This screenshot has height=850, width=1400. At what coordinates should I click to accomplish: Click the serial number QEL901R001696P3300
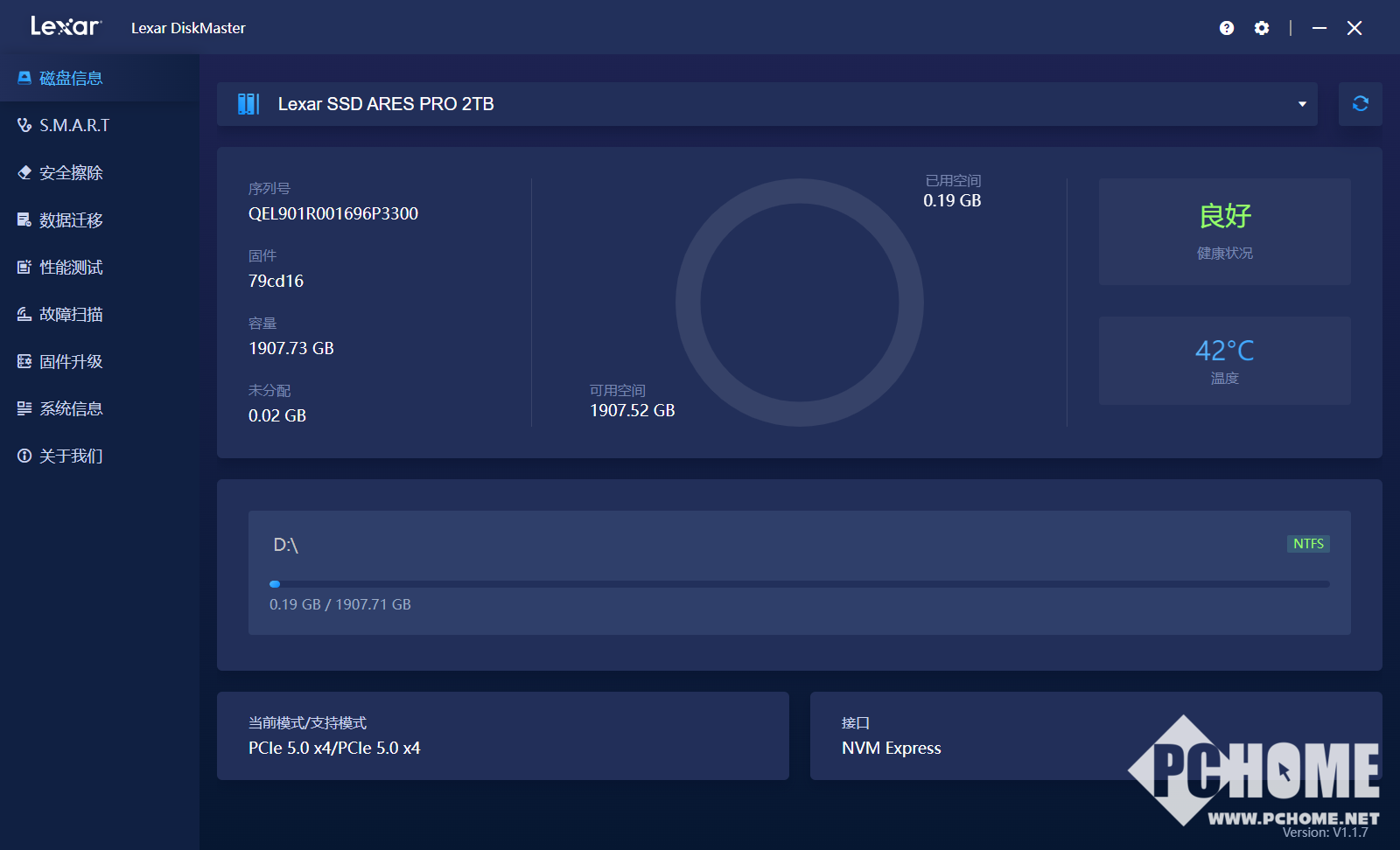click(333, 213)
